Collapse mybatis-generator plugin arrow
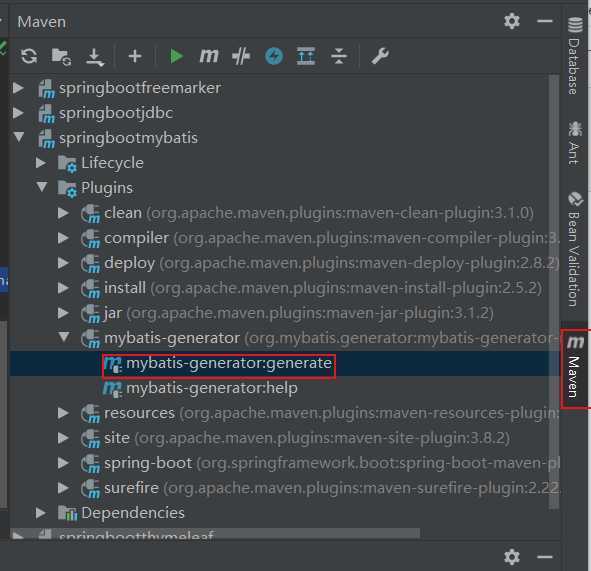This screenshot has height=571, width=591. coord(64,337)
